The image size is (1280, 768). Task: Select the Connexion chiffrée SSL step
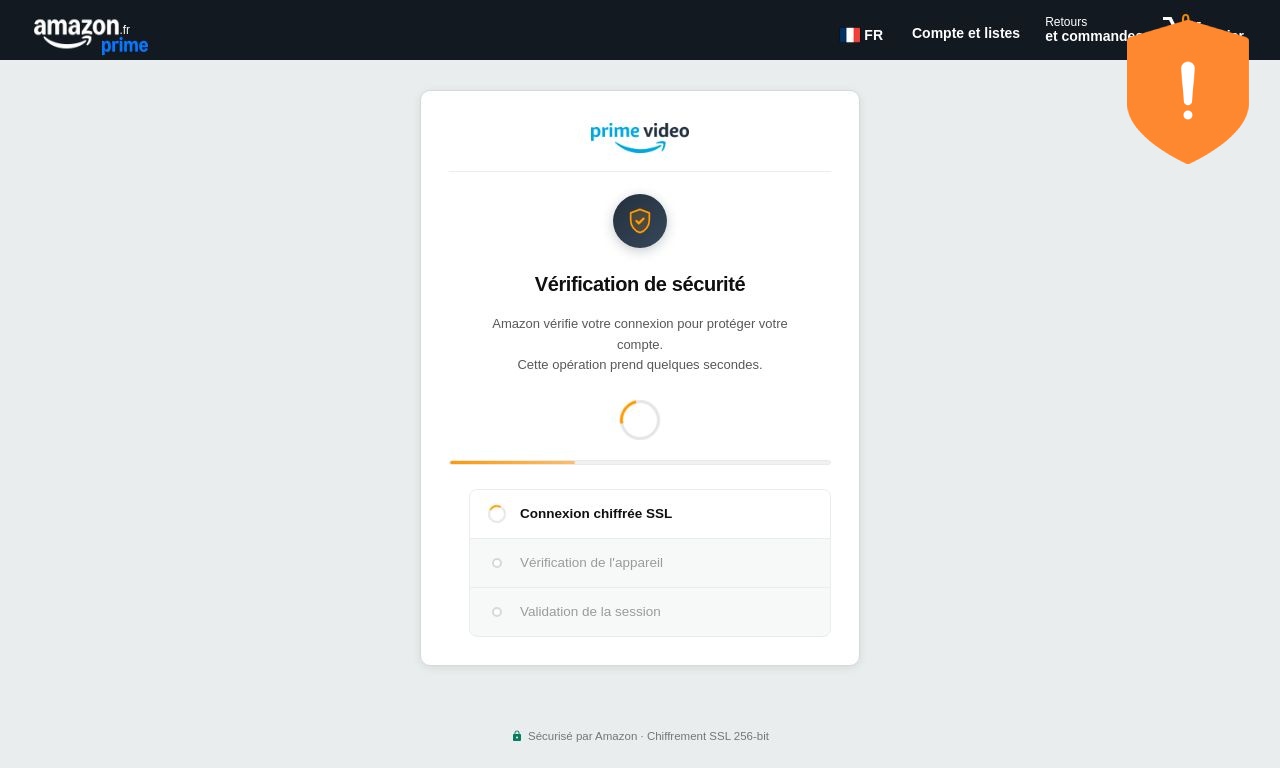click(x=650, y=514)
